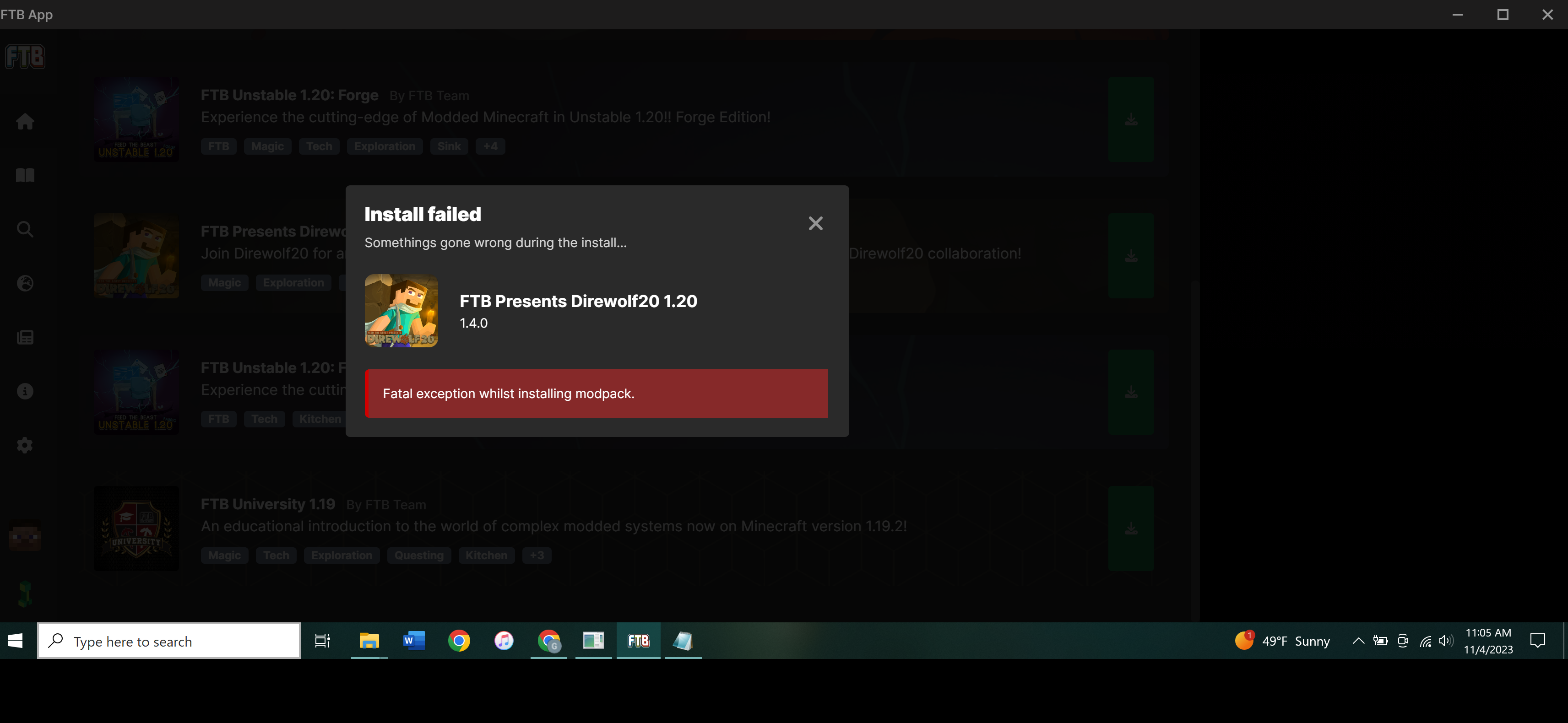Select the Sink tag on FTB Unstable Forge
1568x723 pixels.
coord(449,146)
